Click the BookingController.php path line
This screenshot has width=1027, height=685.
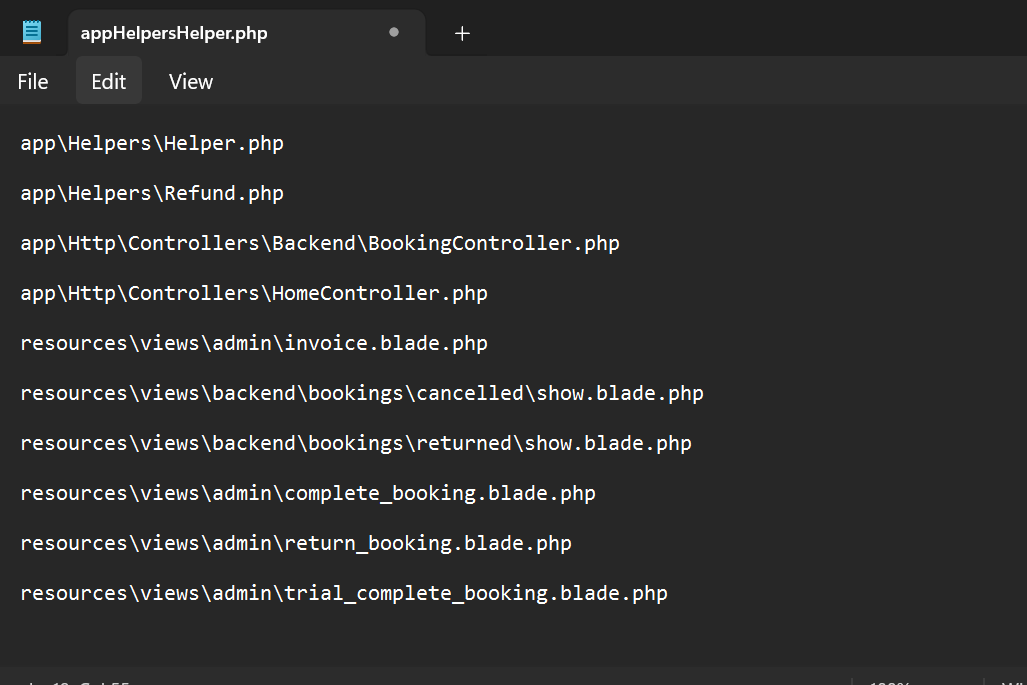tap(320, 243)
